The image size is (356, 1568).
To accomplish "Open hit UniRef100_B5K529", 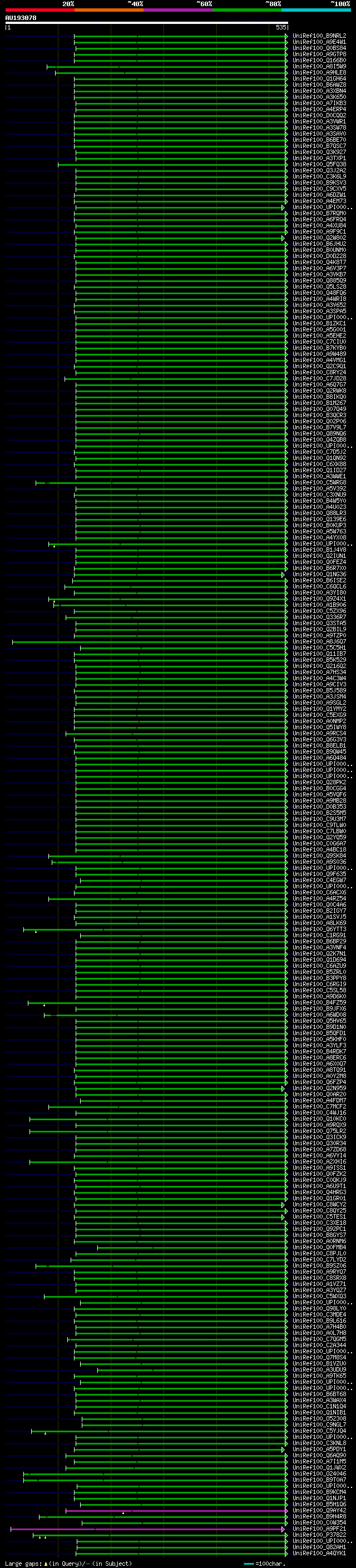I will 319,660.
